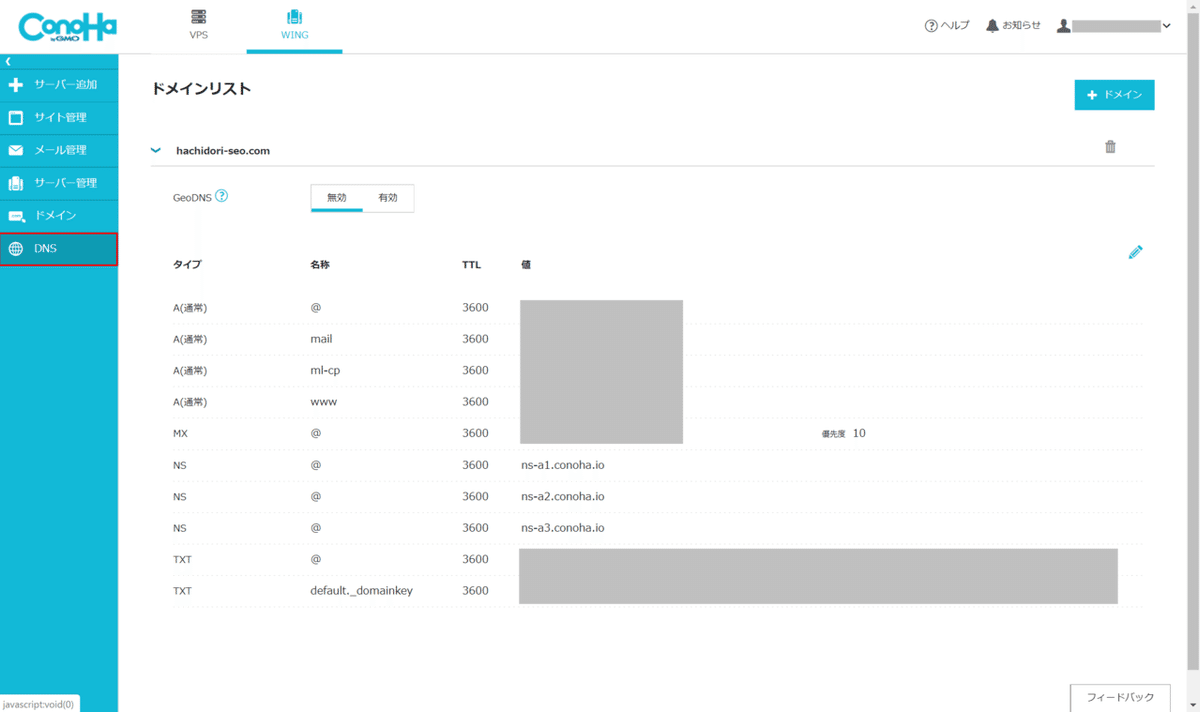This screenshot has width=1200, height=712.
Task: Open サーバー管理 in the sidebar
Action: point(59,183)
